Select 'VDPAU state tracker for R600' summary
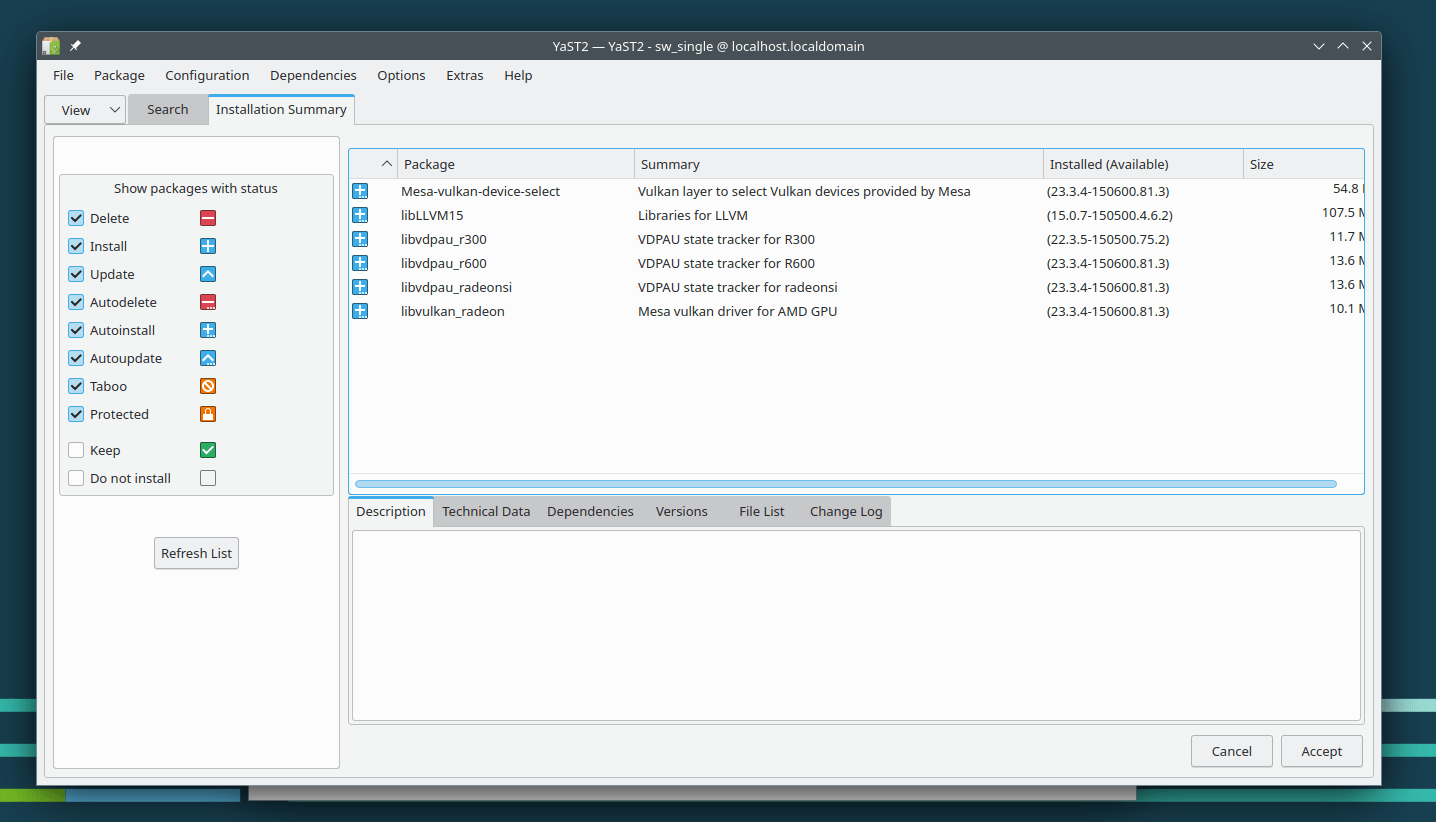1436x822 pixels. [727, 263]
